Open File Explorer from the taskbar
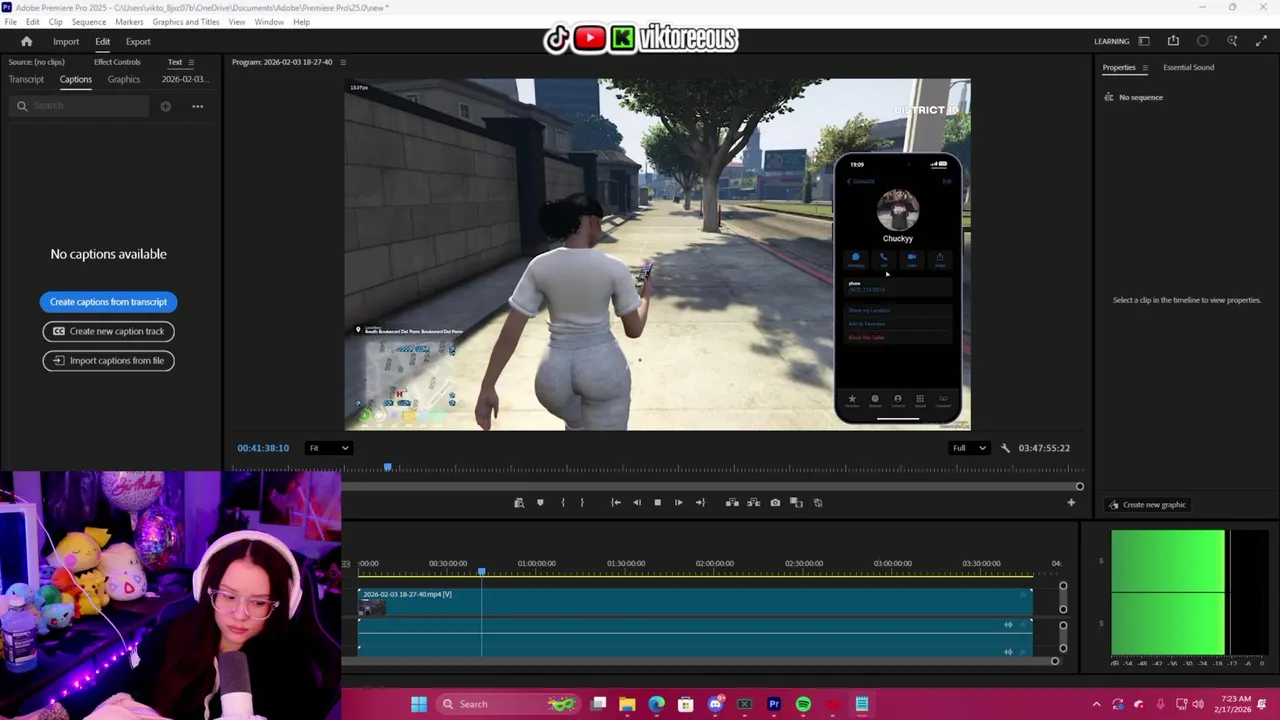The image size is (1280, 720). point(627,704)
